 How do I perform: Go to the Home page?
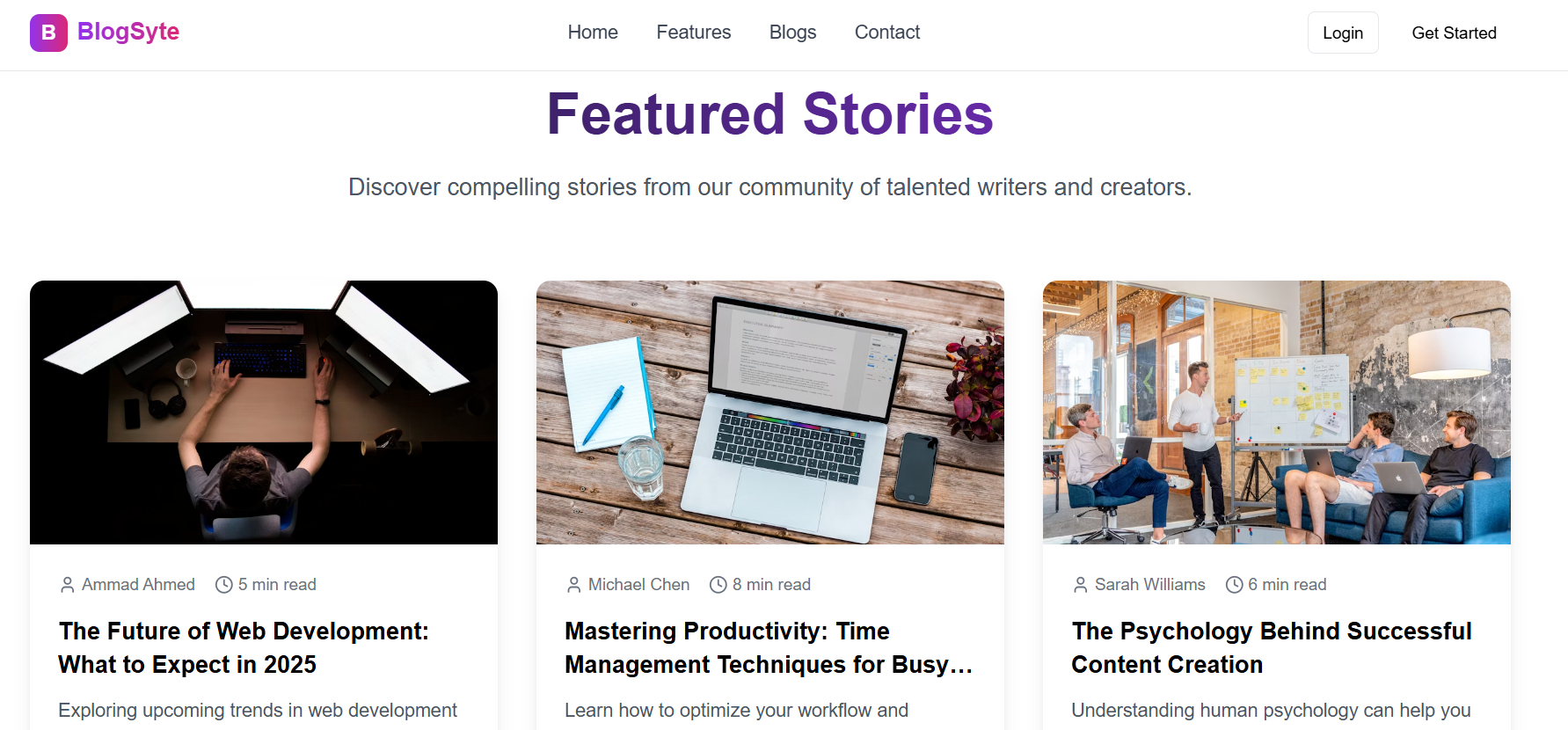593,33
